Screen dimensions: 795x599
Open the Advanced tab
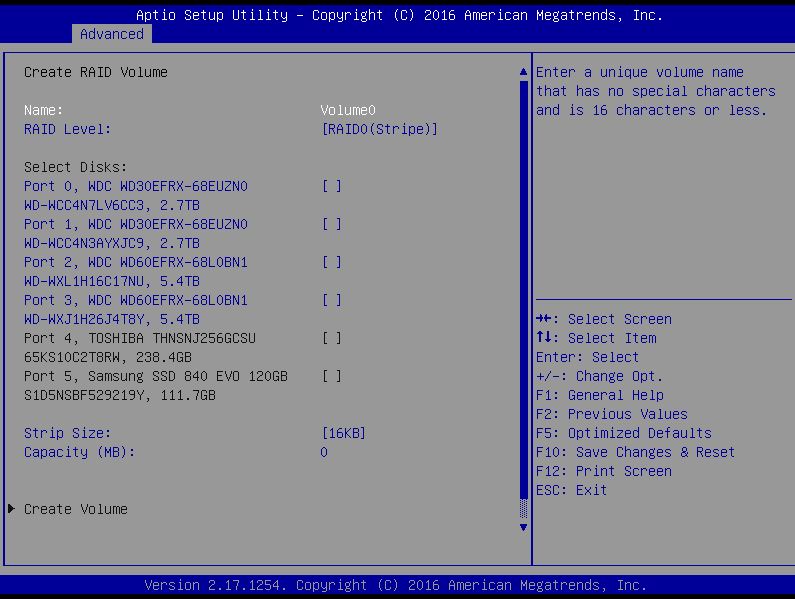(112, 34)
